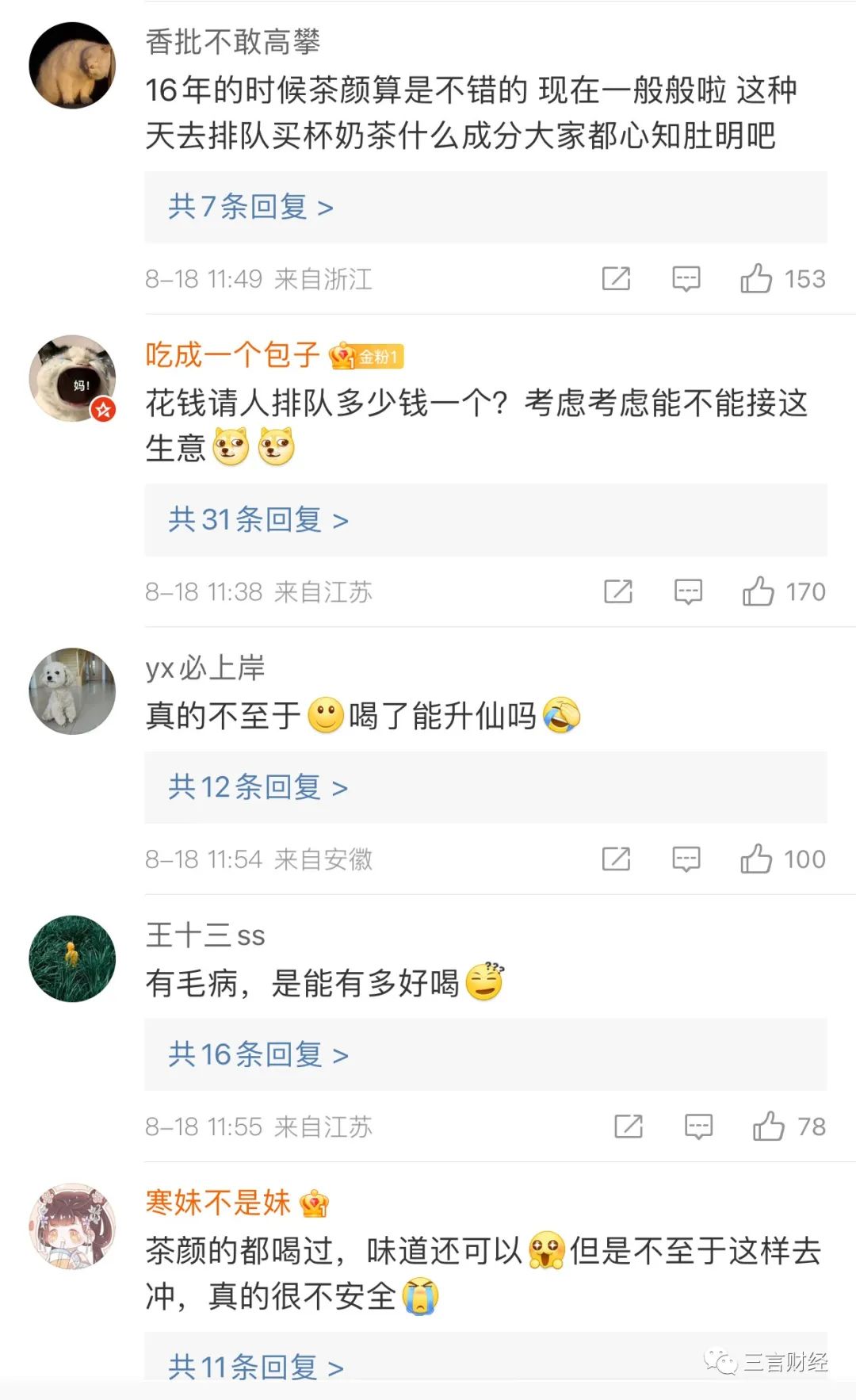Click the share icon under 王十三ss's comment
This screenshot has height=1400, width=856.
coord(629,1126)
